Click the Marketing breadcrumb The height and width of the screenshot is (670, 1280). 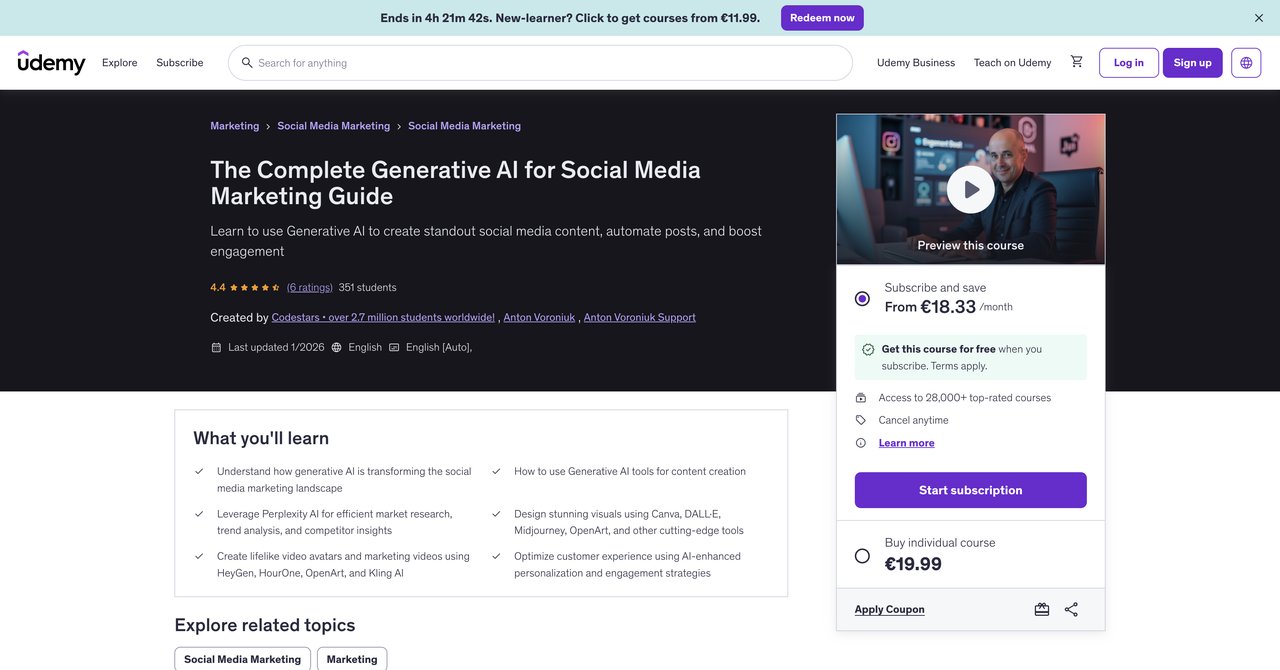tap(235, 126)
